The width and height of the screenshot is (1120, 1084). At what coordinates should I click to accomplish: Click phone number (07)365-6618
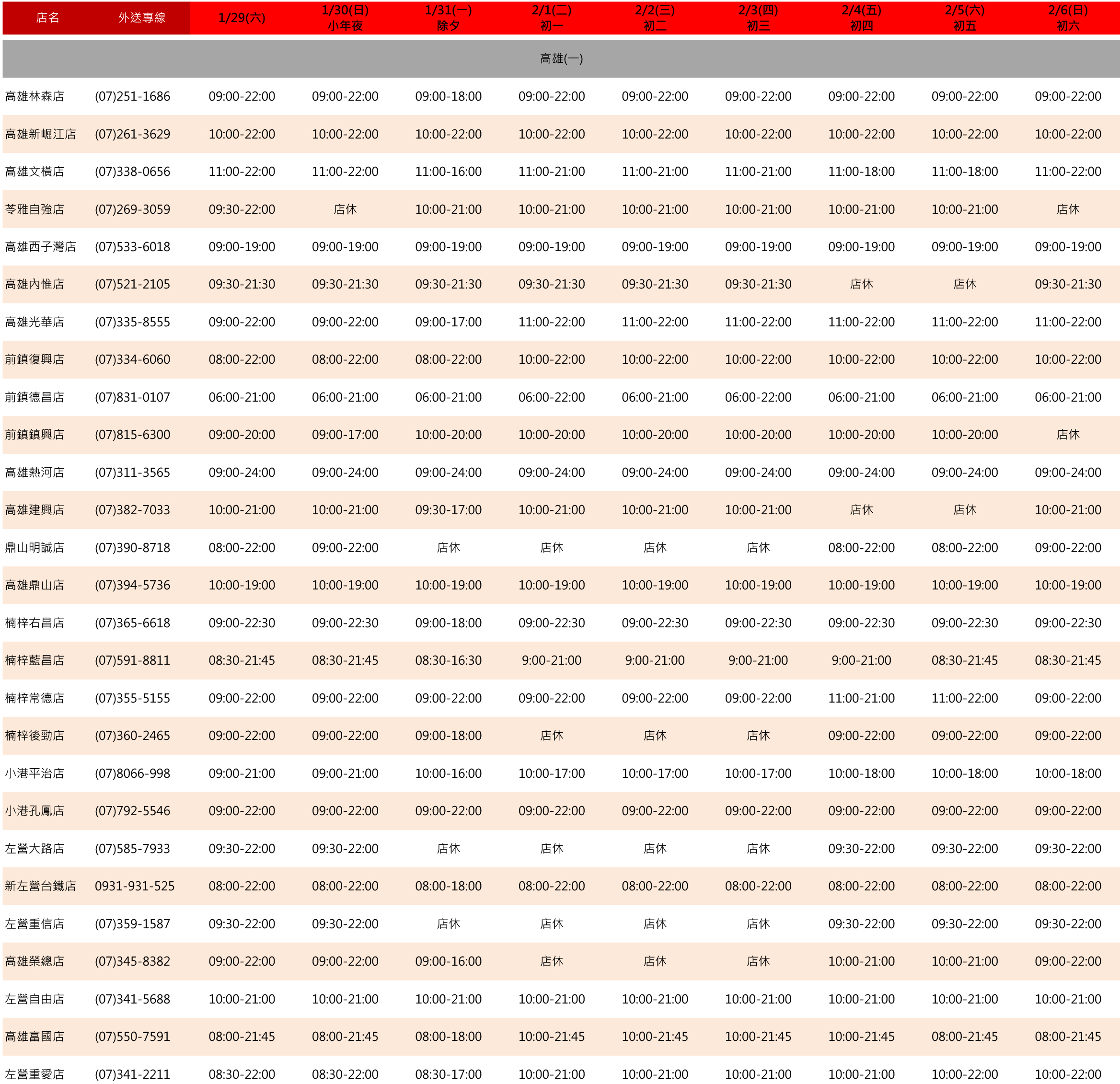click(x=133, y=623)
